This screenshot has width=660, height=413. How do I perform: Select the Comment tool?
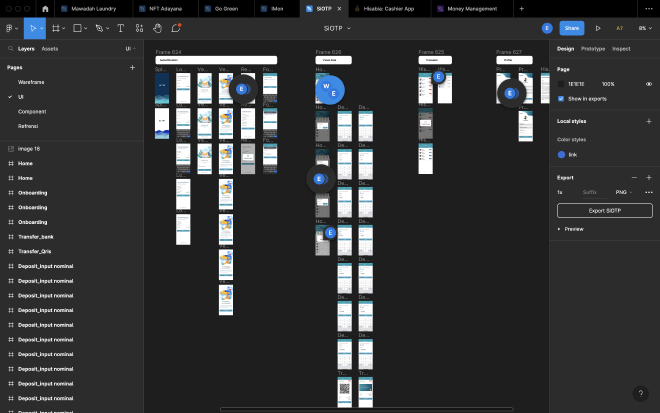[x=176, y=28]
